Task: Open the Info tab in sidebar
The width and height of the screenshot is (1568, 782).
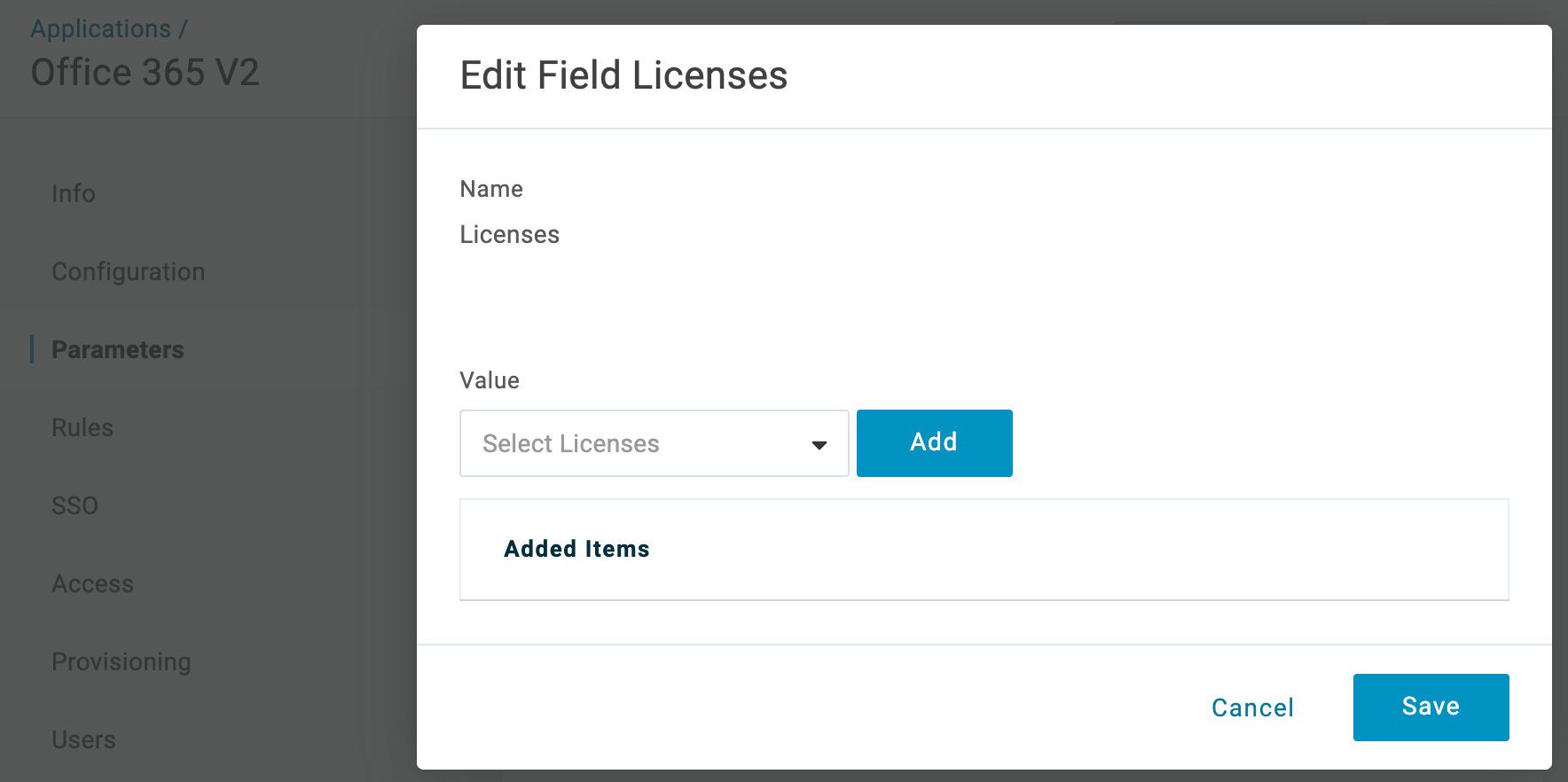Action: (x=74, y=193)
